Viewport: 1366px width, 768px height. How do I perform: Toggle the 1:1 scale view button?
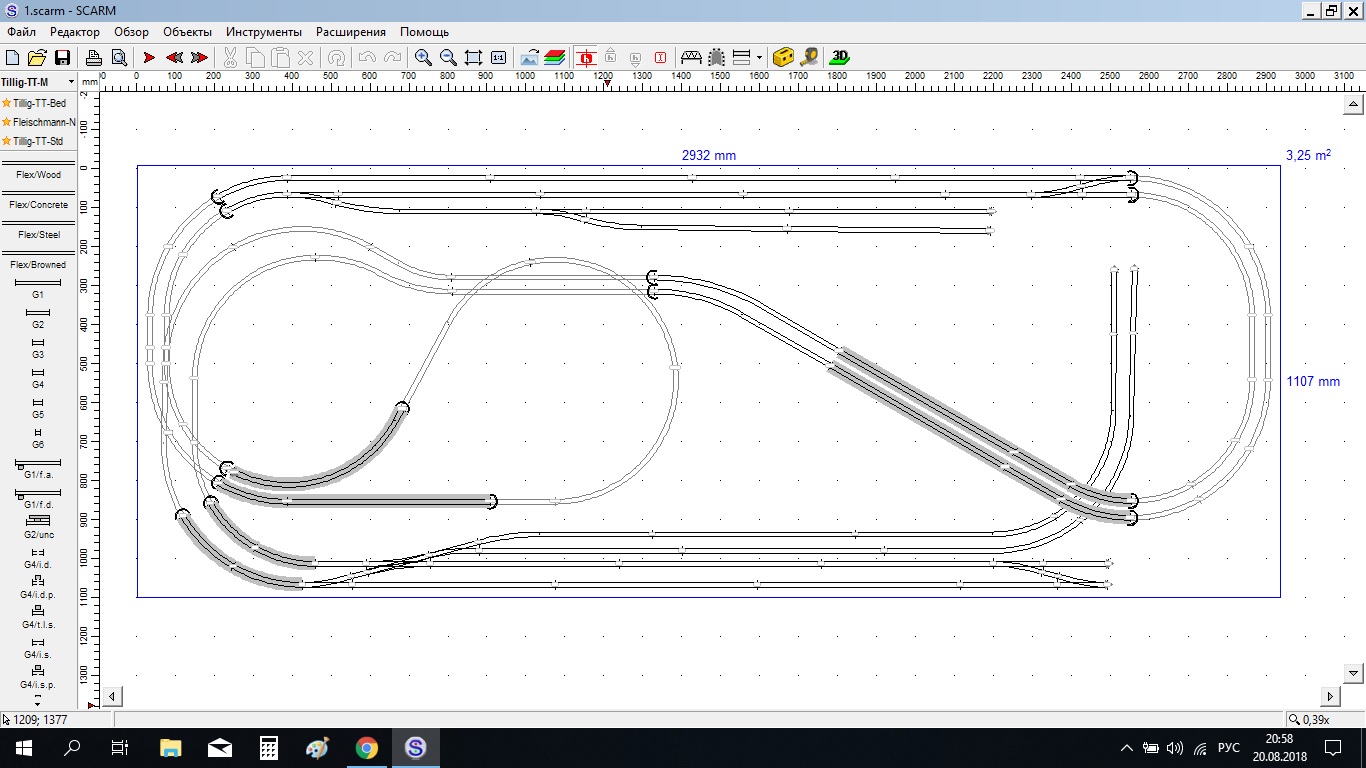tap(499, 57)
